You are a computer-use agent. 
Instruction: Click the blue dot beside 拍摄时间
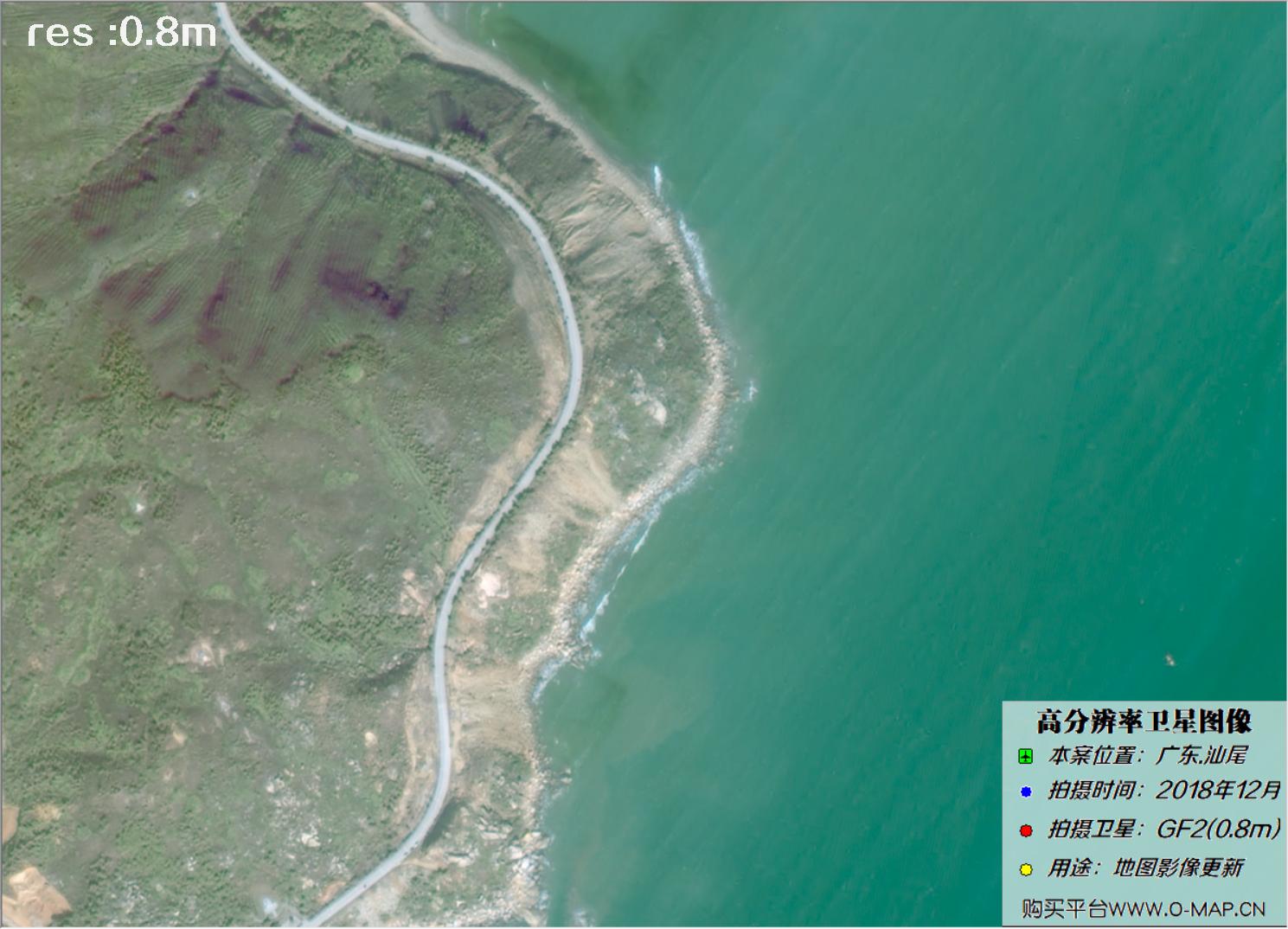[x=1026, y=791]
